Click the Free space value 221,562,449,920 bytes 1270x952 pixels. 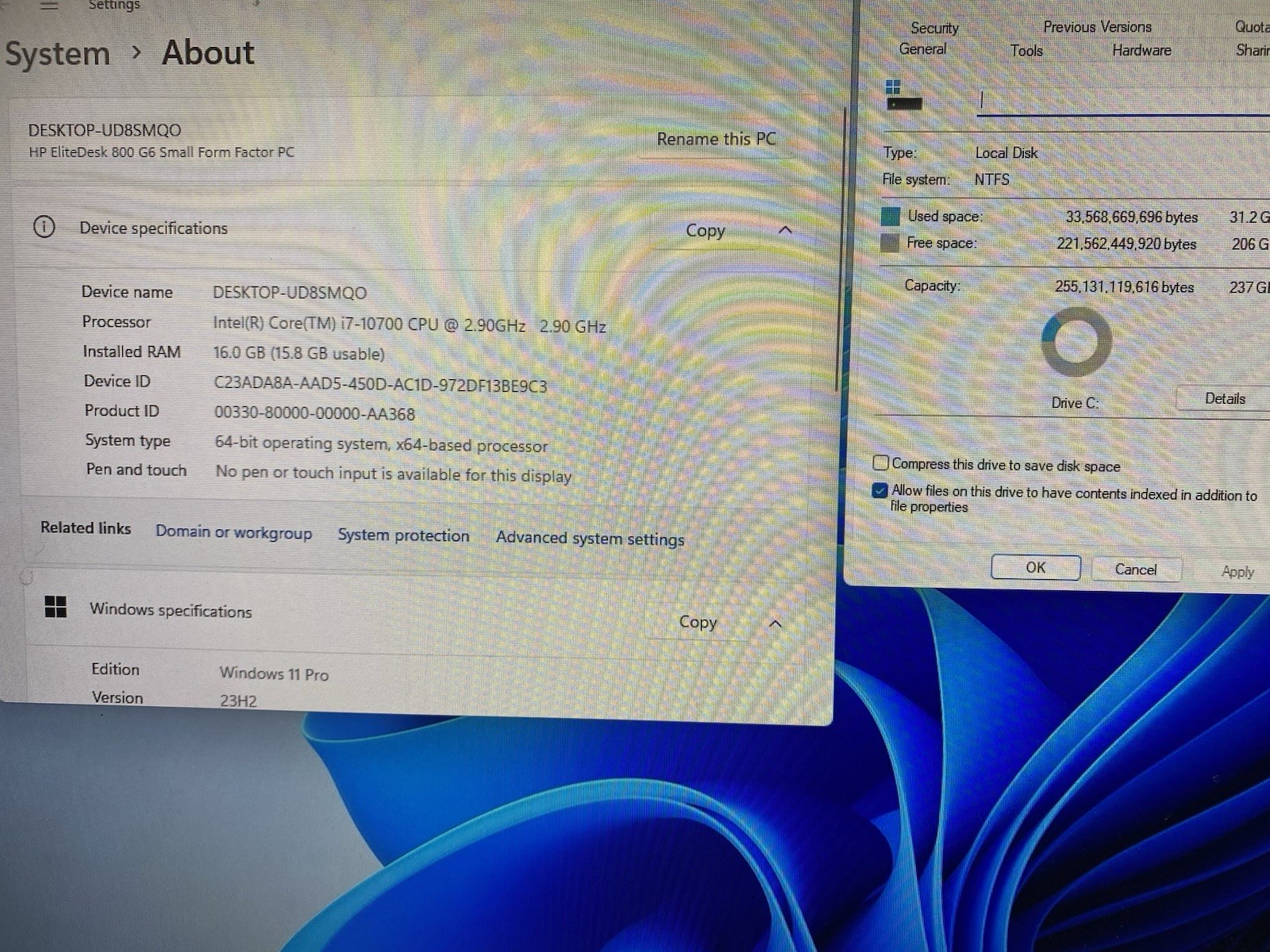point(1126,244)
